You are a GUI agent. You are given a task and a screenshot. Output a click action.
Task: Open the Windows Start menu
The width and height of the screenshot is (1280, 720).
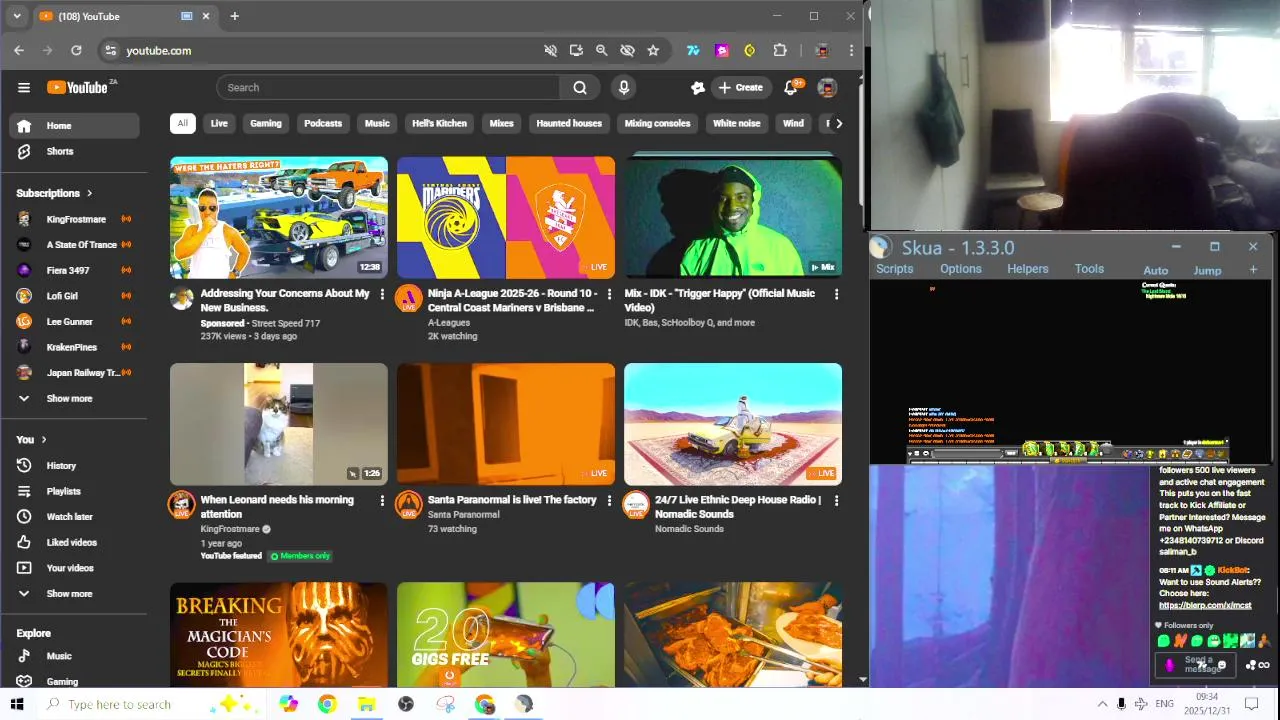click(x=17, y=704)
